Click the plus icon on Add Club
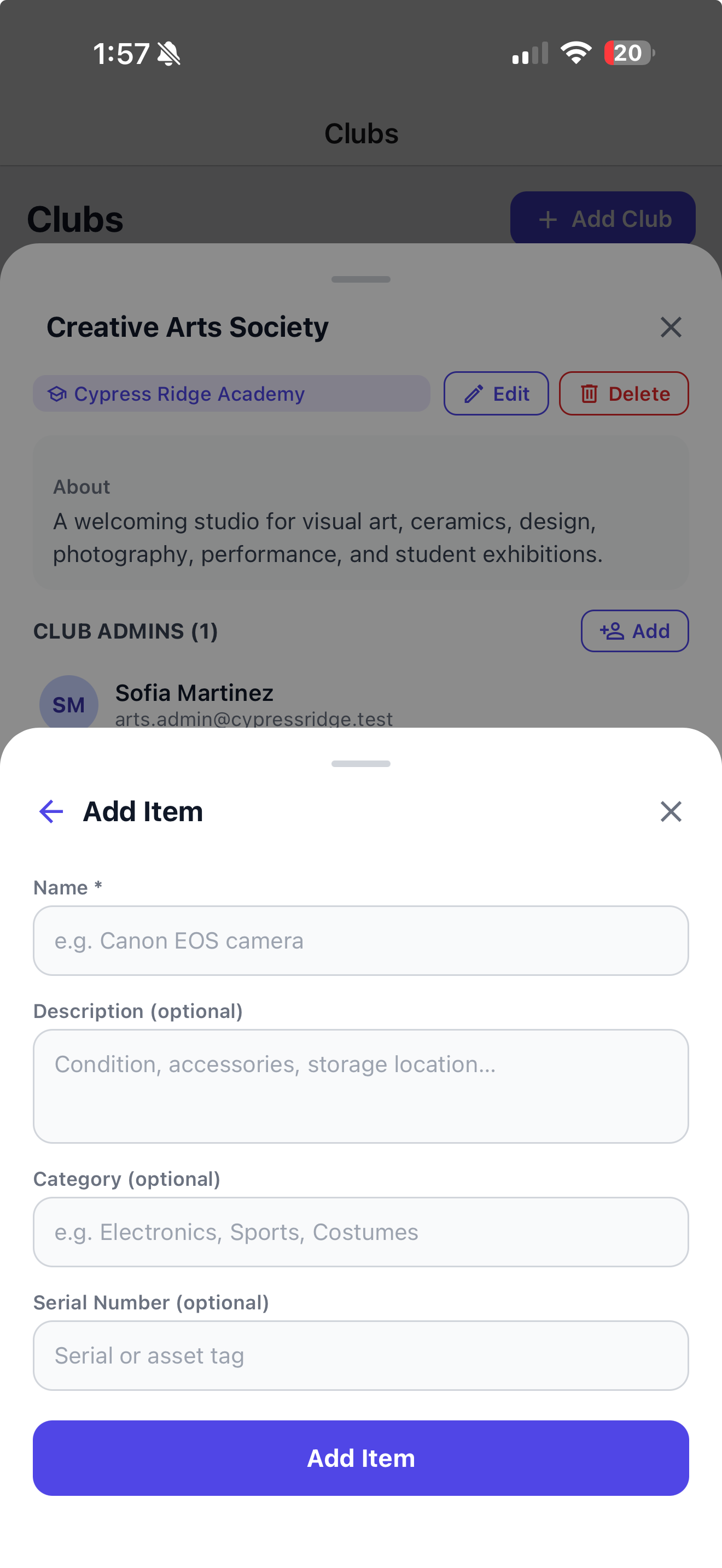722x1568 pixels. pos(548,219)
